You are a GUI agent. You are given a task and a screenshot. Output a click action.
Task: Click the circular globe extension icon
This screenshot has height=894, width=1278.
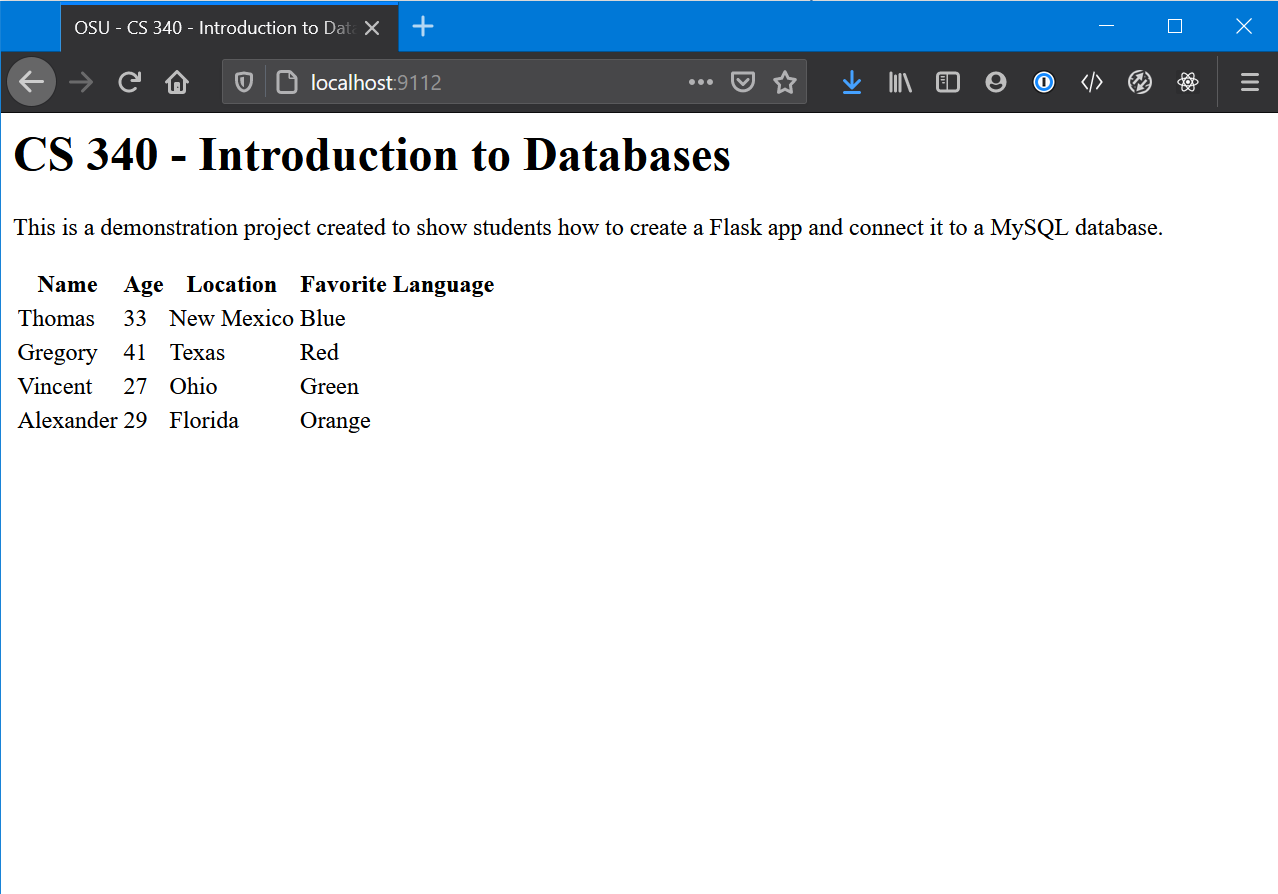[x=1140, y=82]
